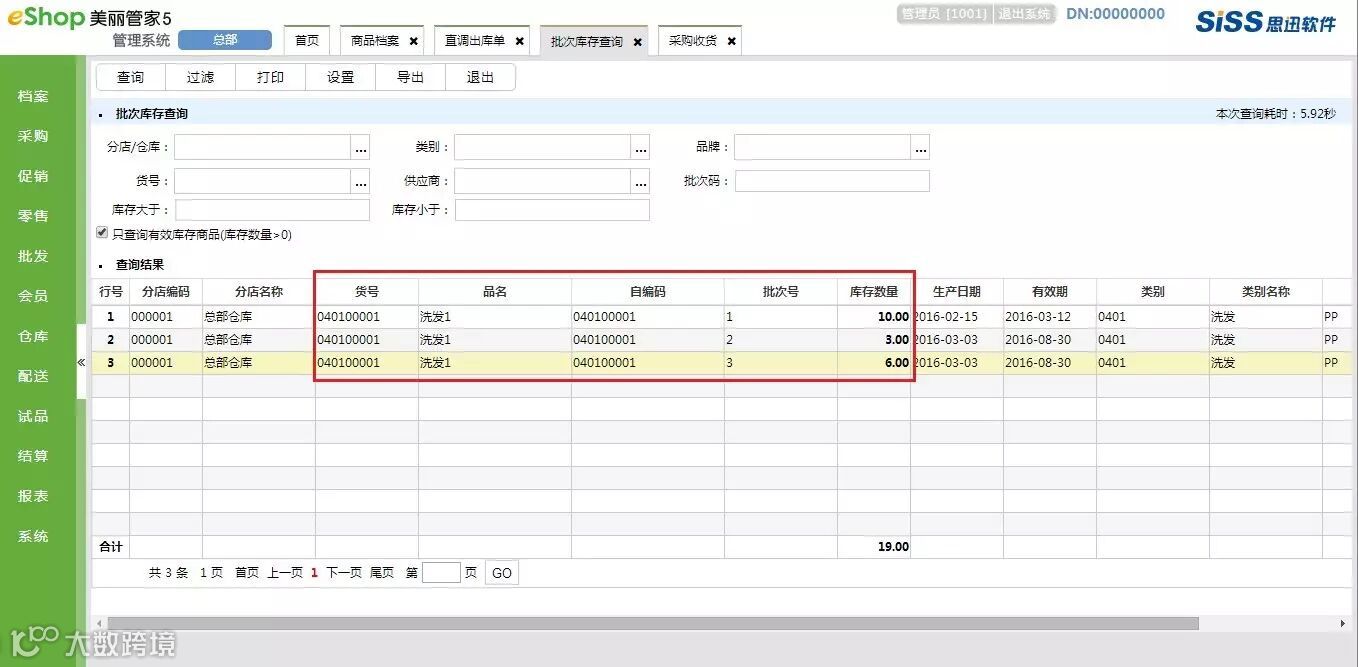Click the 货号 filter input field

(263, 182)
